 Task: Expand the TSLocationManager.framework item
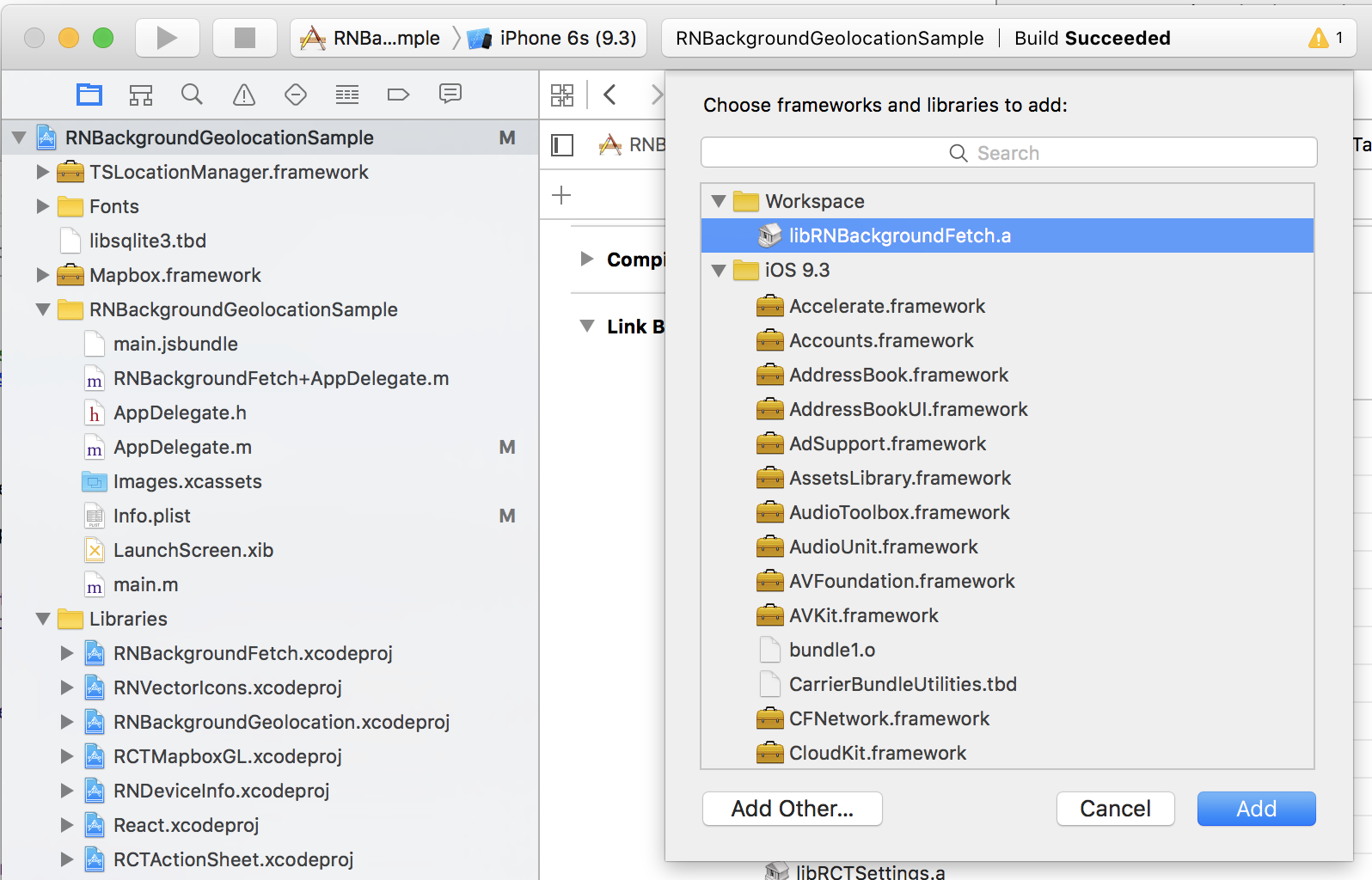(x=42, y=172)
